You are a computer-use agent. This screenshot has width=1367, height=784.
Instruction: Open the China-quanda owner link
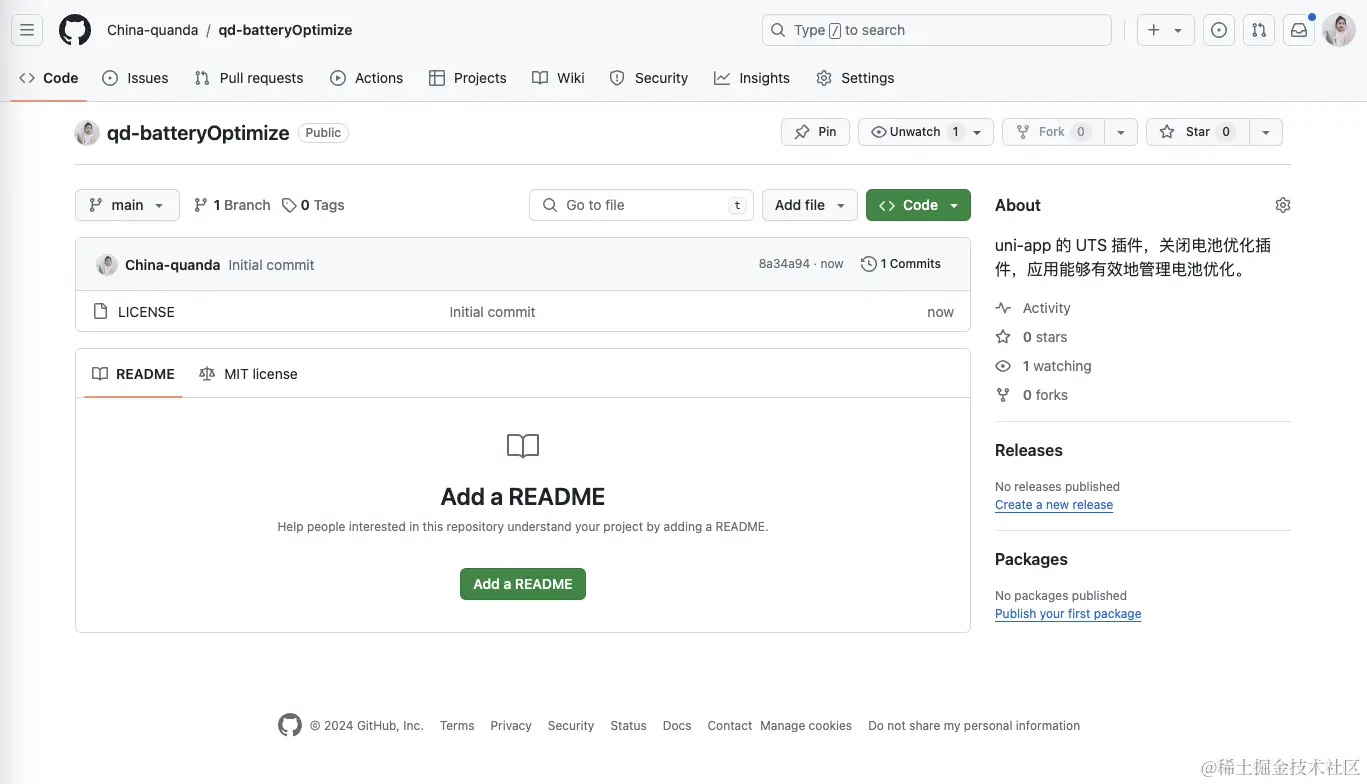153,30
